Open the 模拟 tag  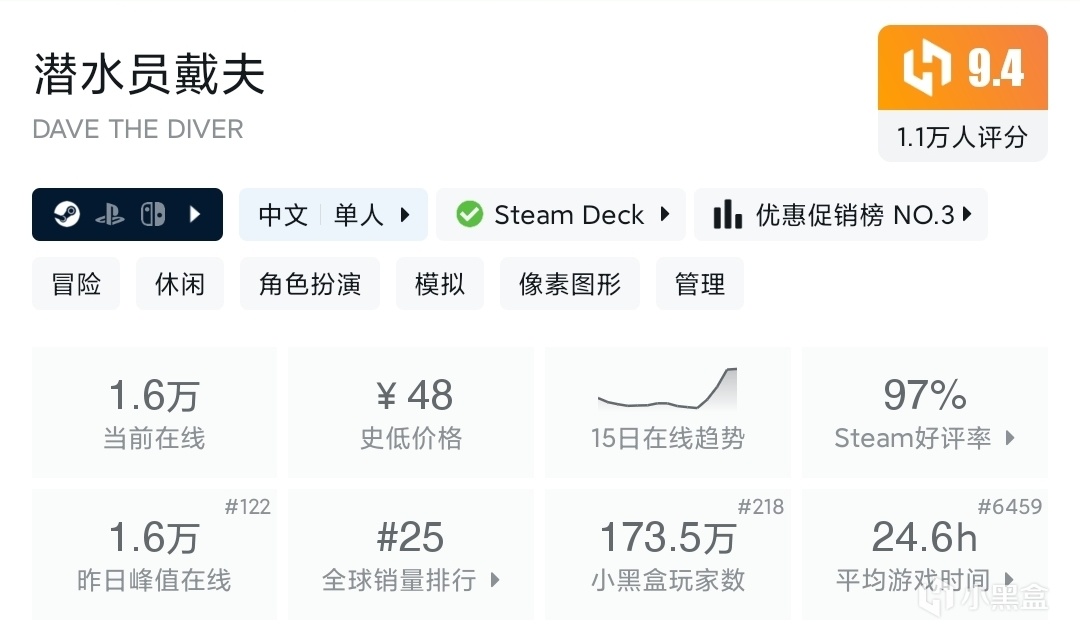[440, 284]
